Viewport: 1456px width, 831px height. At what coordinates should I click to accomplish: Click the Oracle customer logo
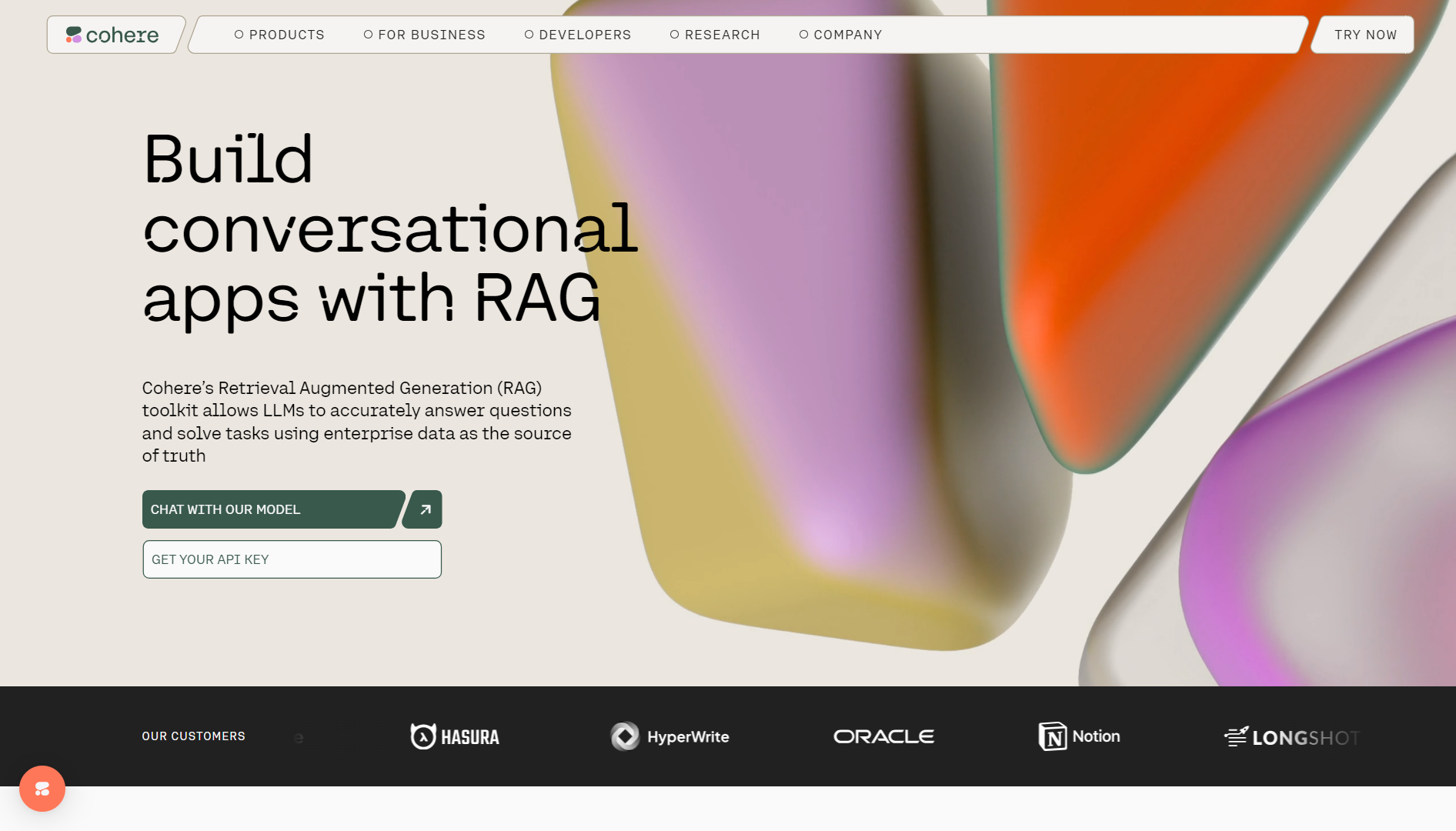click(883, 736)
